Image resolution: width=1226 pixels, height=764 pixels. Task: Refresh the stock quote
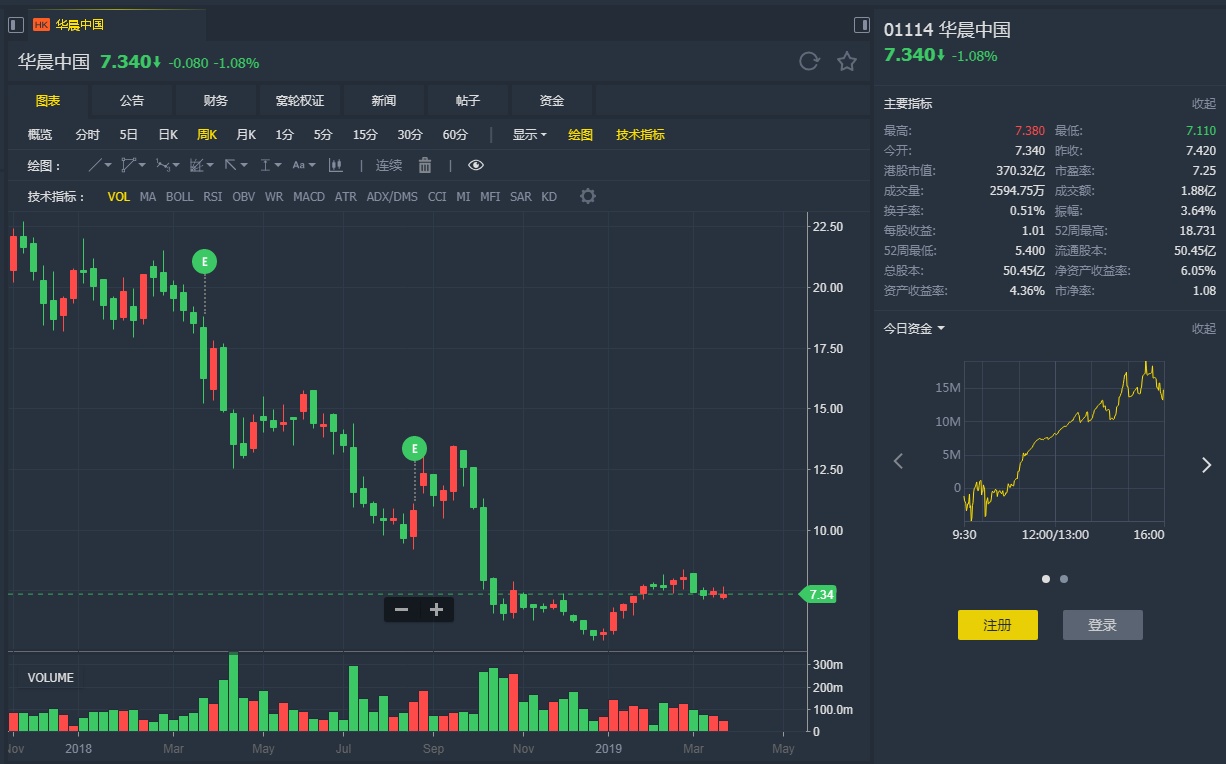809,62
